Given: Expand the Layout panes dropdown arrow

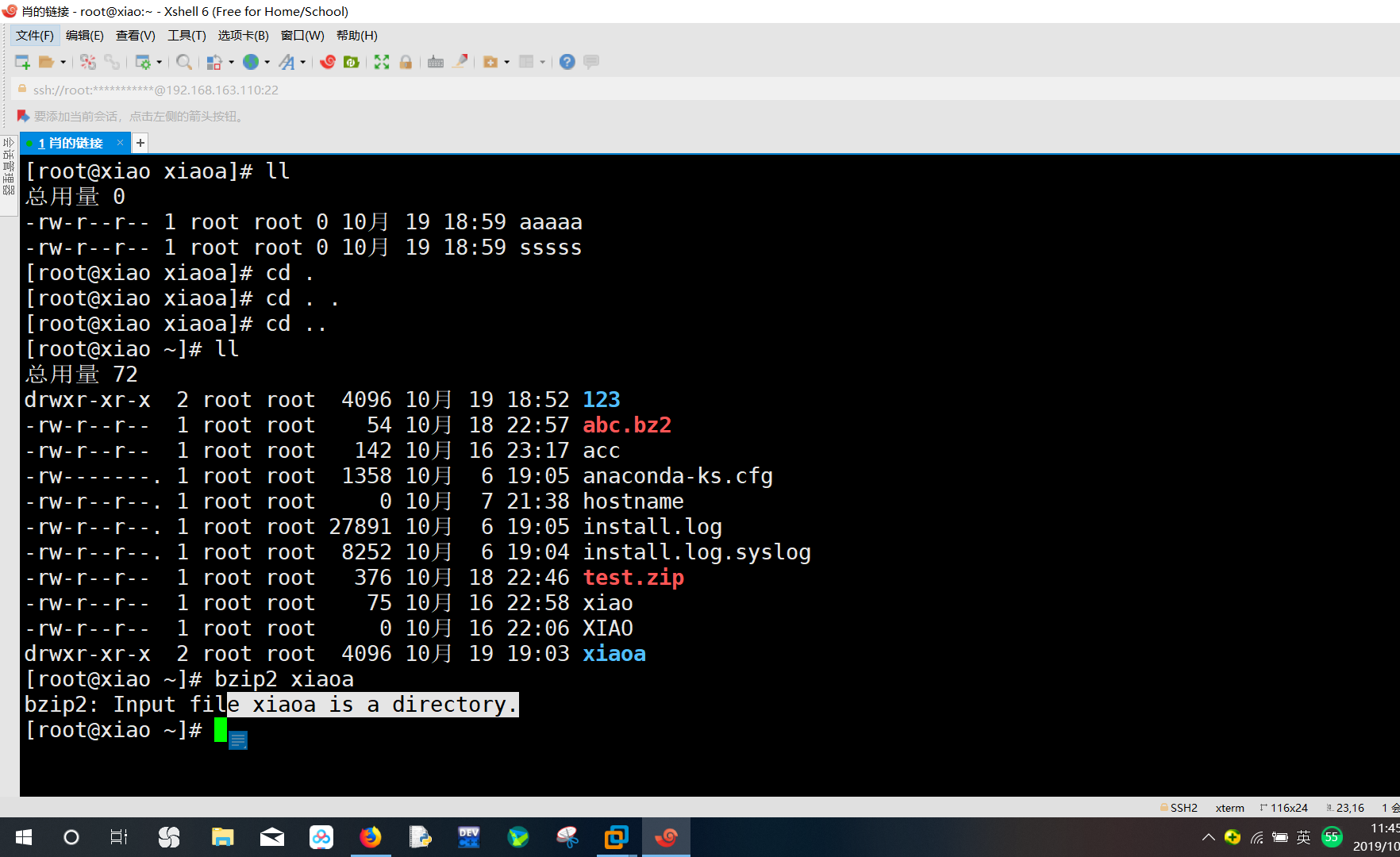Looking at the screenshot, I should click(x=543, y=62).
